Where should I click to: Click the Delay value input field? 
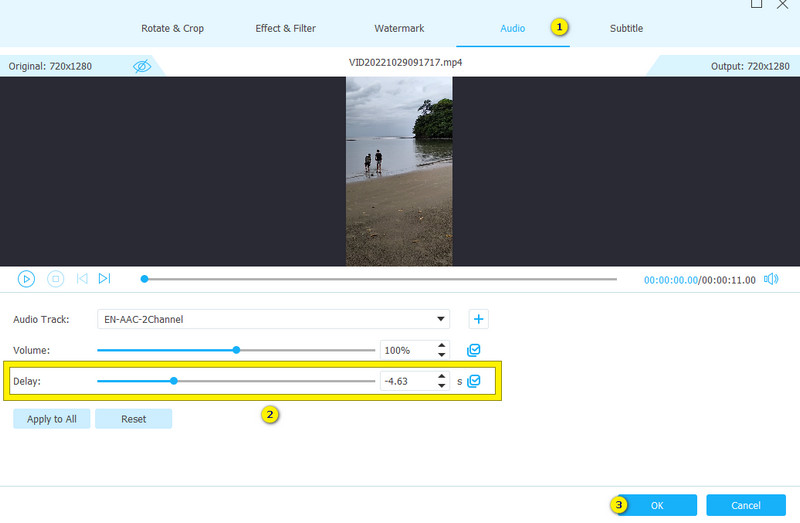(406, 381)
